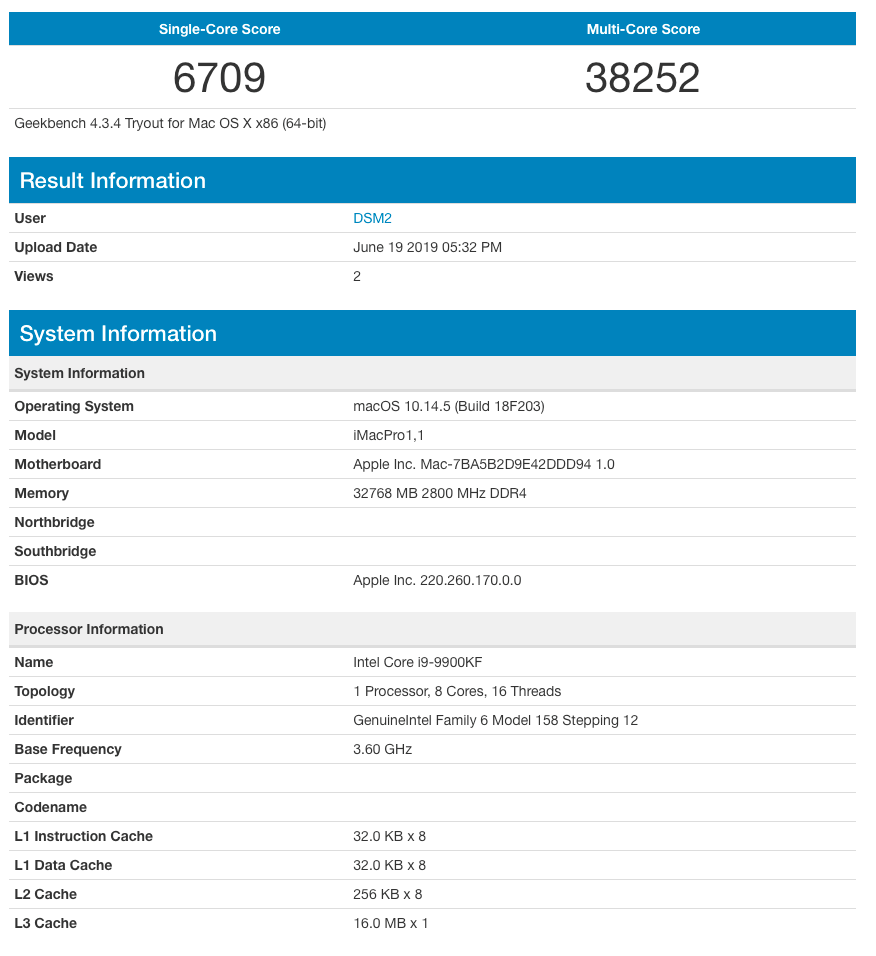Click the Geekbench 4.3.4 Tryout version text
876x956 pixels.
170,124
